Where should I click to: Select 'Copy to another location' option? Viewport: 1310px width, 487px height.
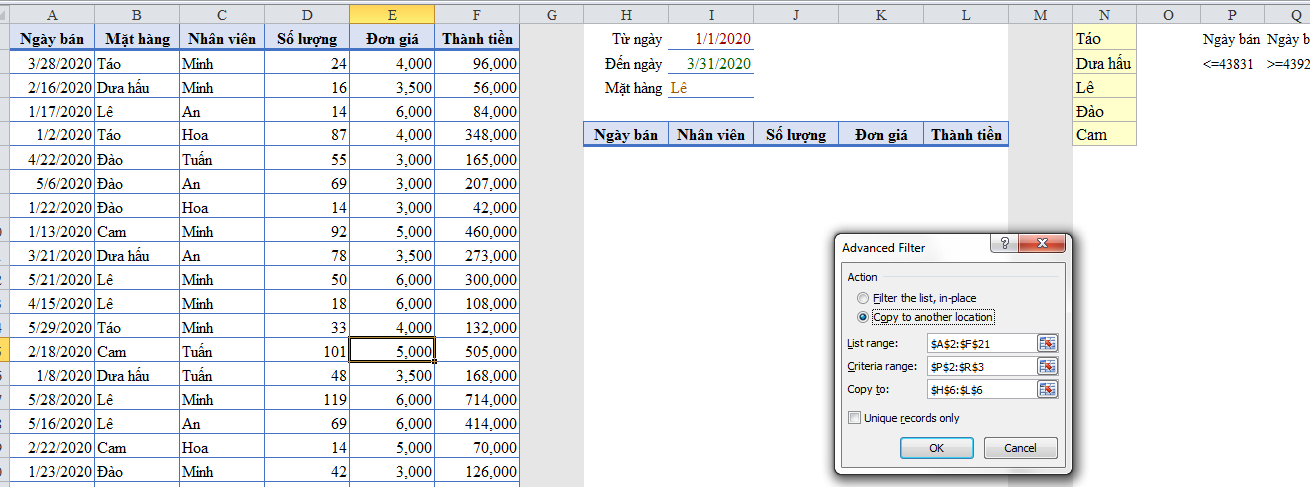click(864, 317)
